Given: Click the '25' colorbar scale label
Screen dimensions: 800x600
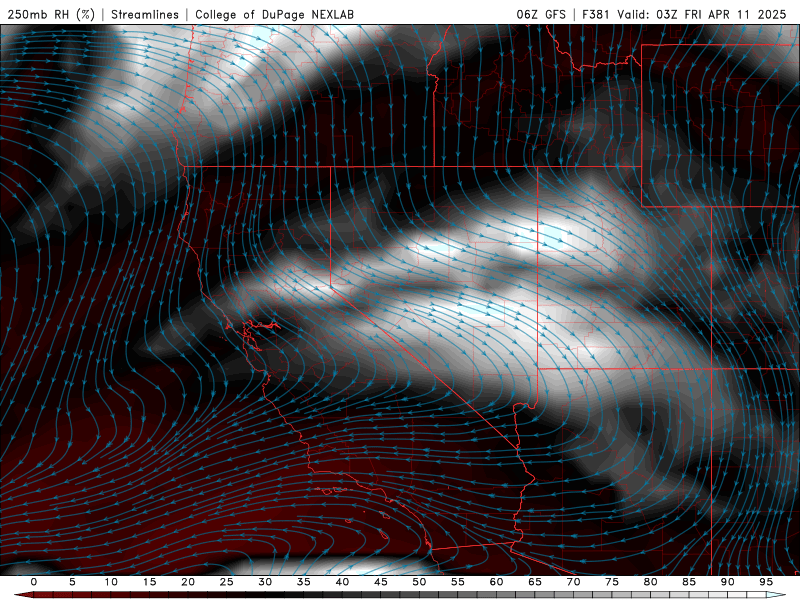Looking at the screenshot, I should (227, 582).
